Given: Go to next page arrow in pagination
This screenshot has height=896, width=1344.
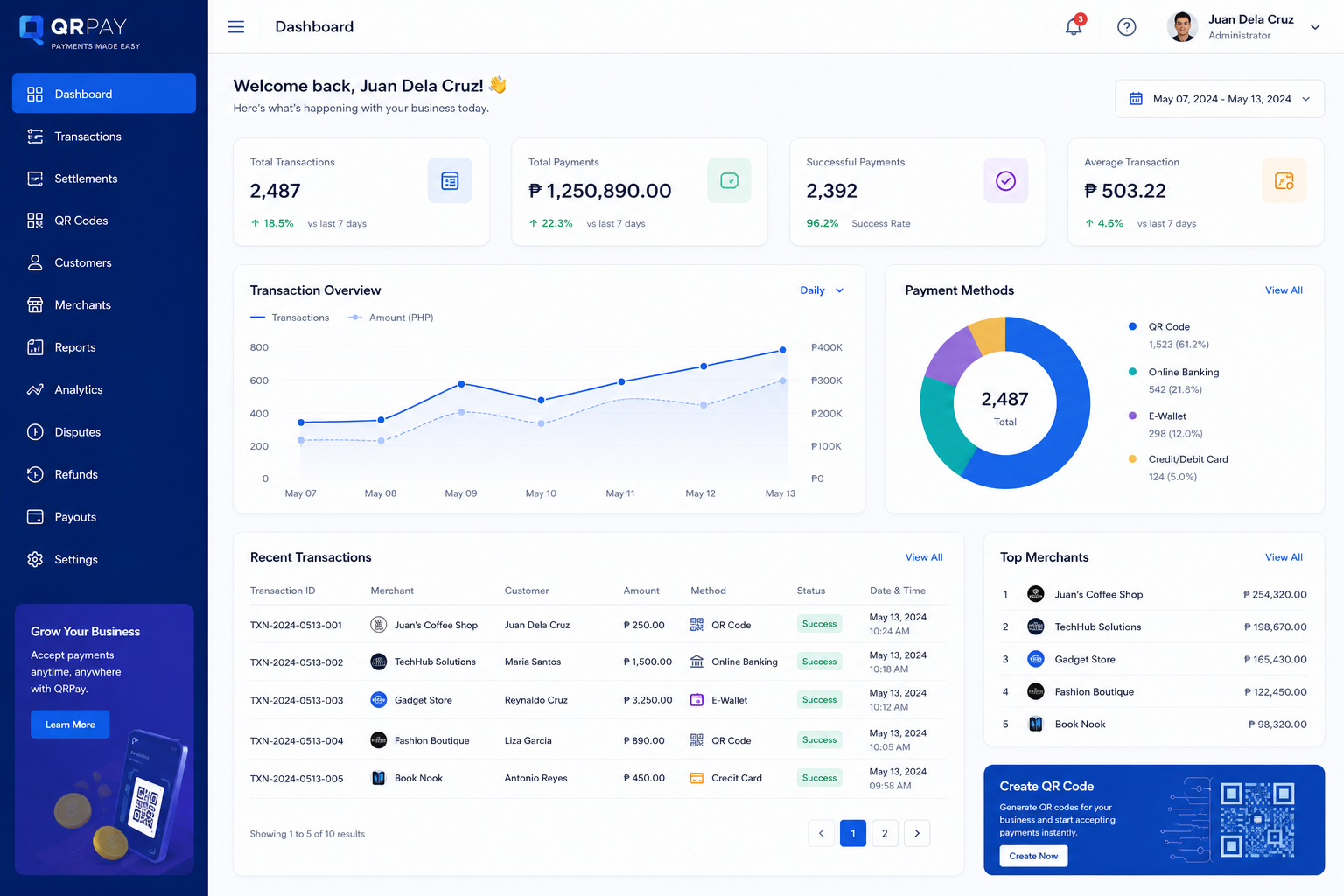Looking at the screenshot, I should 917,833.
